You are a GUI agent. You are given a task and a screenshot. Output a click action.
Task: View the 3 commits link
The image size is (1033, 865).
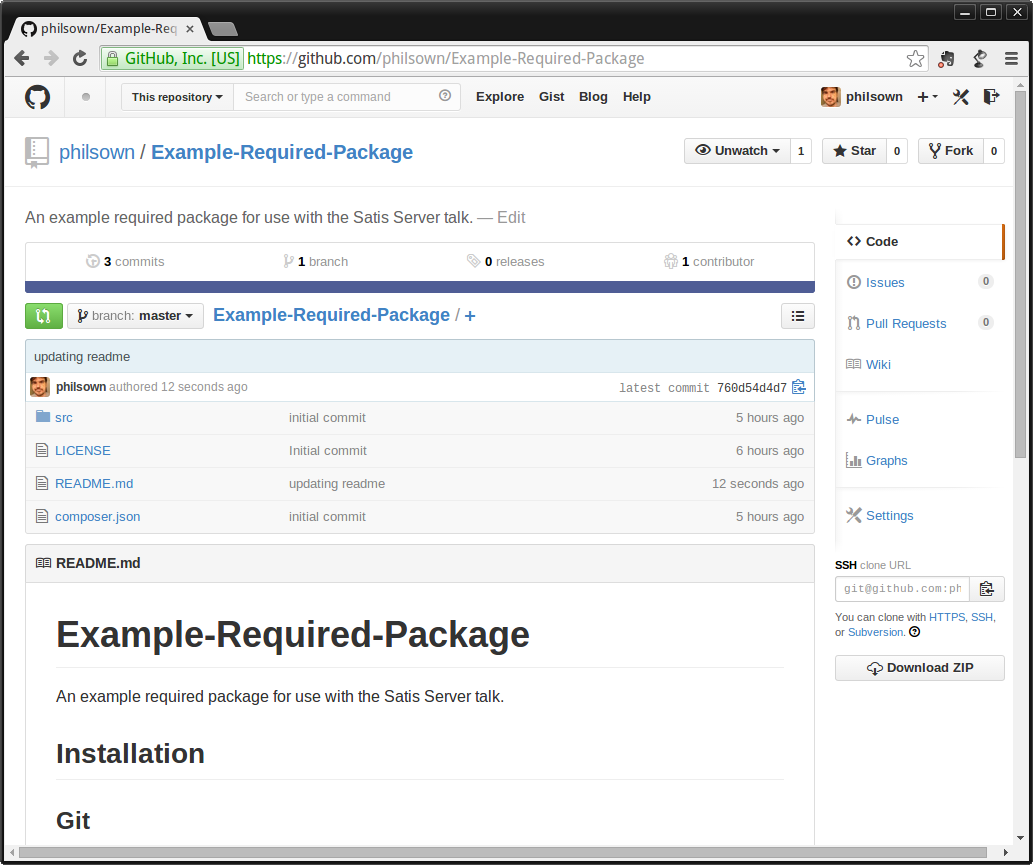[125, 262]
